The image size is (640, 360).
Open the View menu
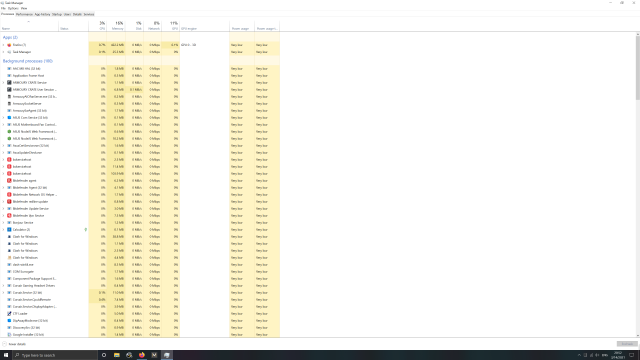(x=24, y=8)
